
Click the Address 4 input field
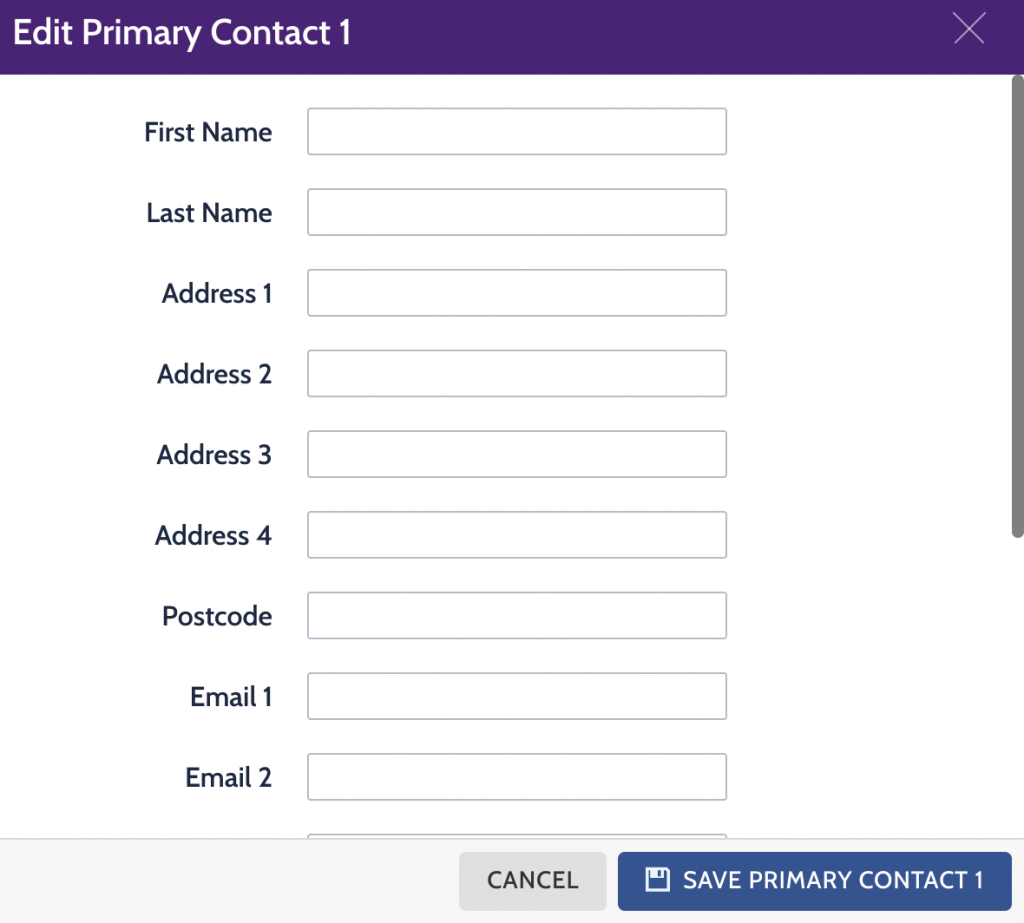(x=517, y=535)
